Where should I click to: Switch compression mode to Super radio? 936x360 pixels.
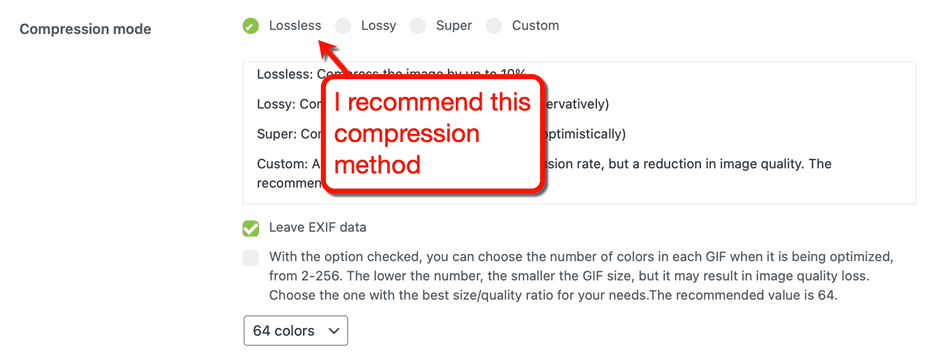click(418, 26)
